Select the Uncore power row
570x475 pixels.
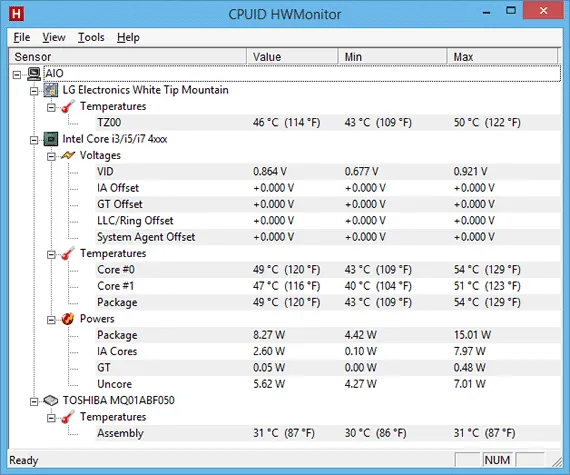(328, 384)
